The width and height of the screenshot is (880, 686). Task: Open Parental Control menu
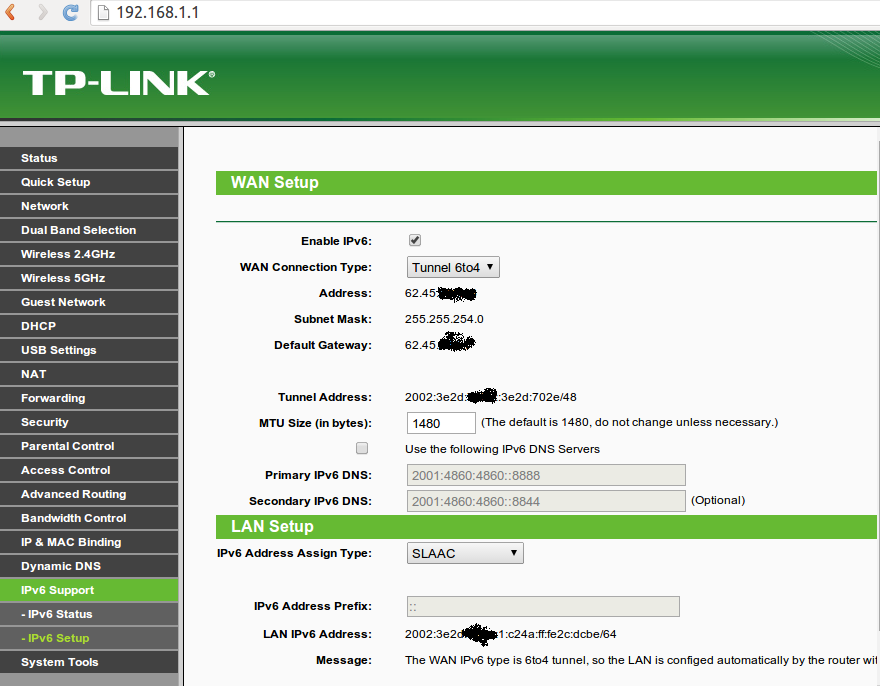(x=89, y=446)
